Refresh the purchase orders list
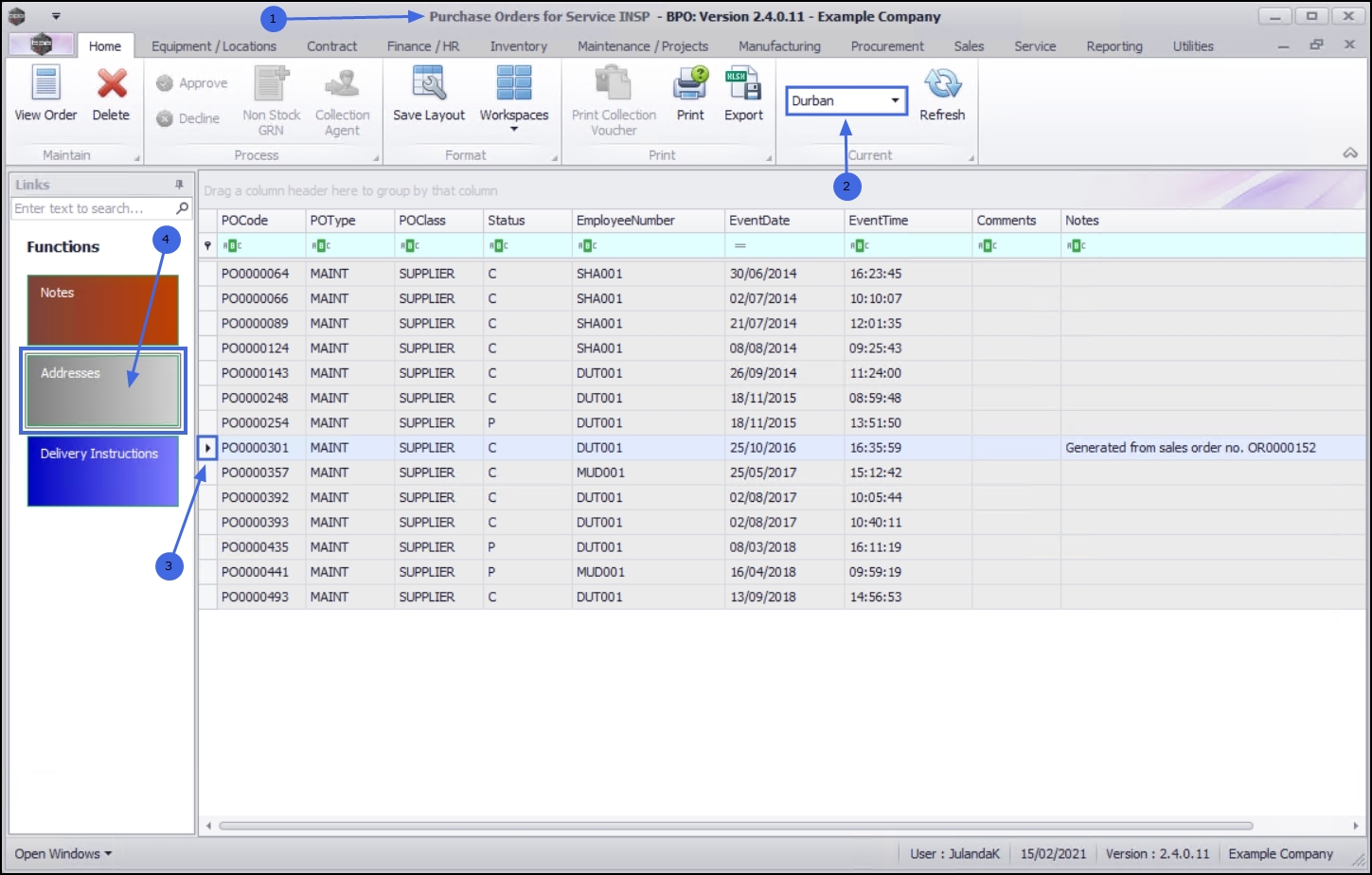1372x875 pixels. [x=942, y=85]
